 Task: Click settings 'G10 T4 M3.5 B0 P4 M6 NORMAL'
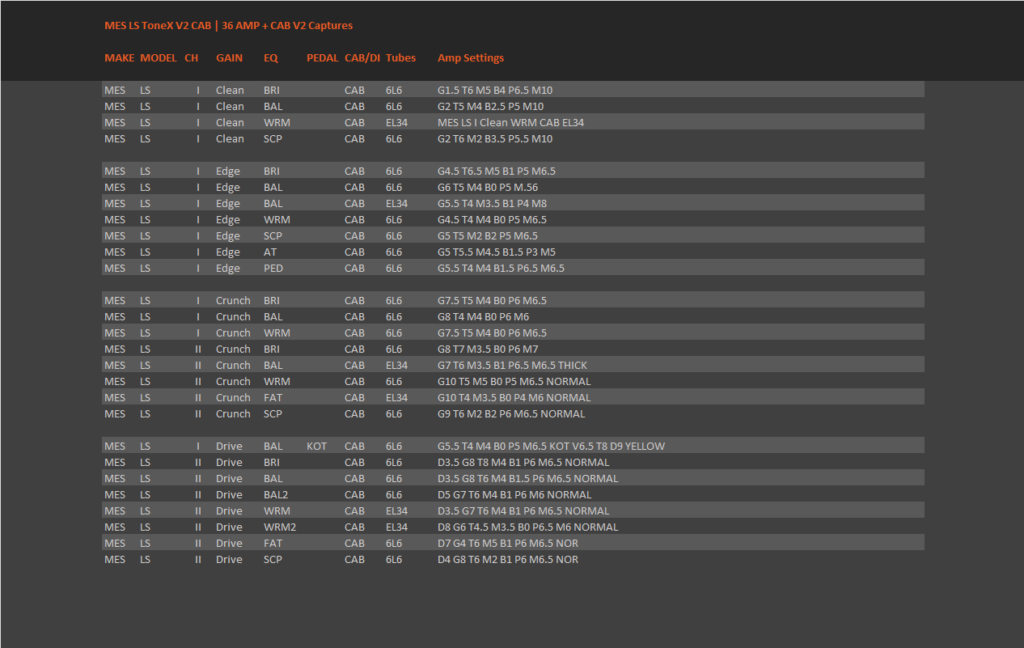514,398
